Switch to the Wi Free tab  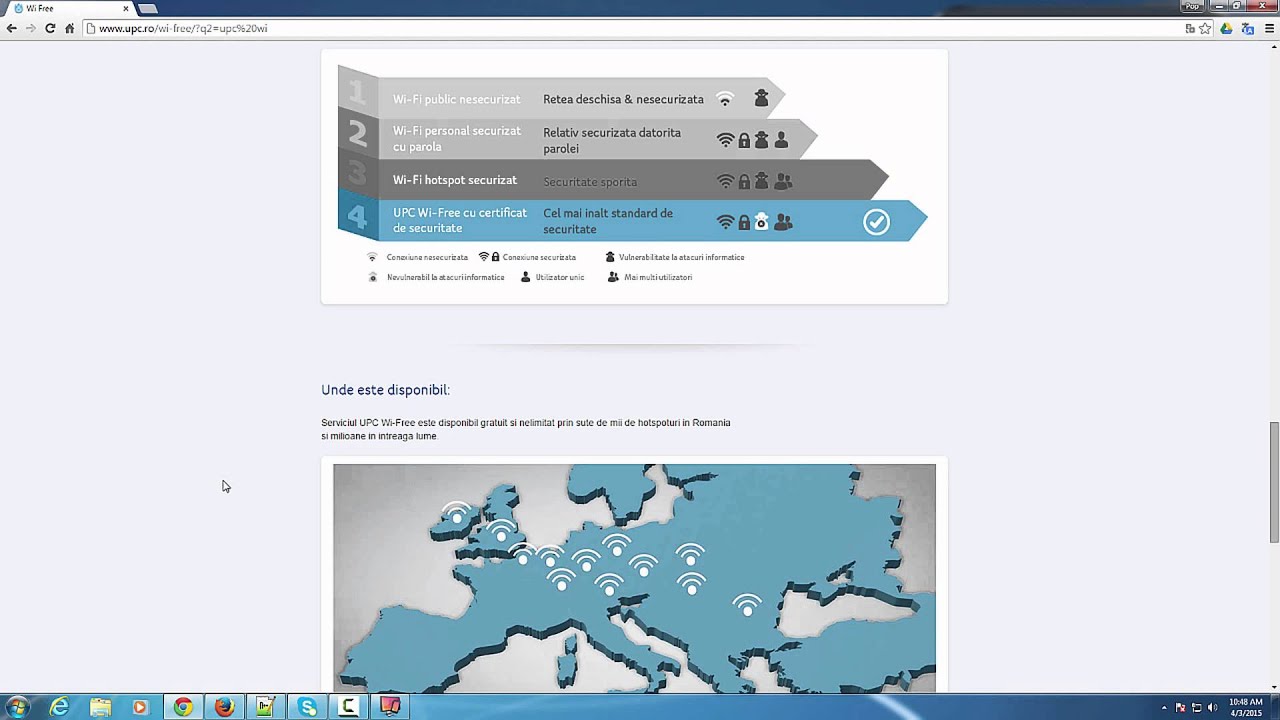click(x=68, y=8)
